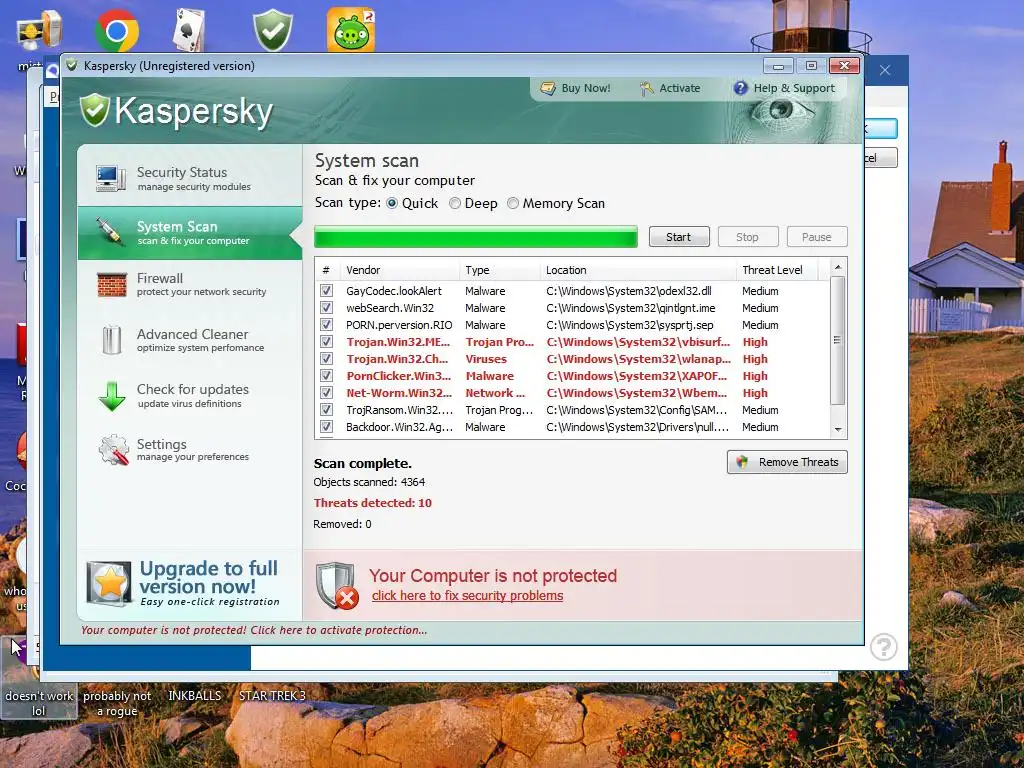The width and height of the screenshot is (1024, 768).
Task: Launch the Bad Piggies desktop icon
Action: pyautogui.click(x=351, y=30)
